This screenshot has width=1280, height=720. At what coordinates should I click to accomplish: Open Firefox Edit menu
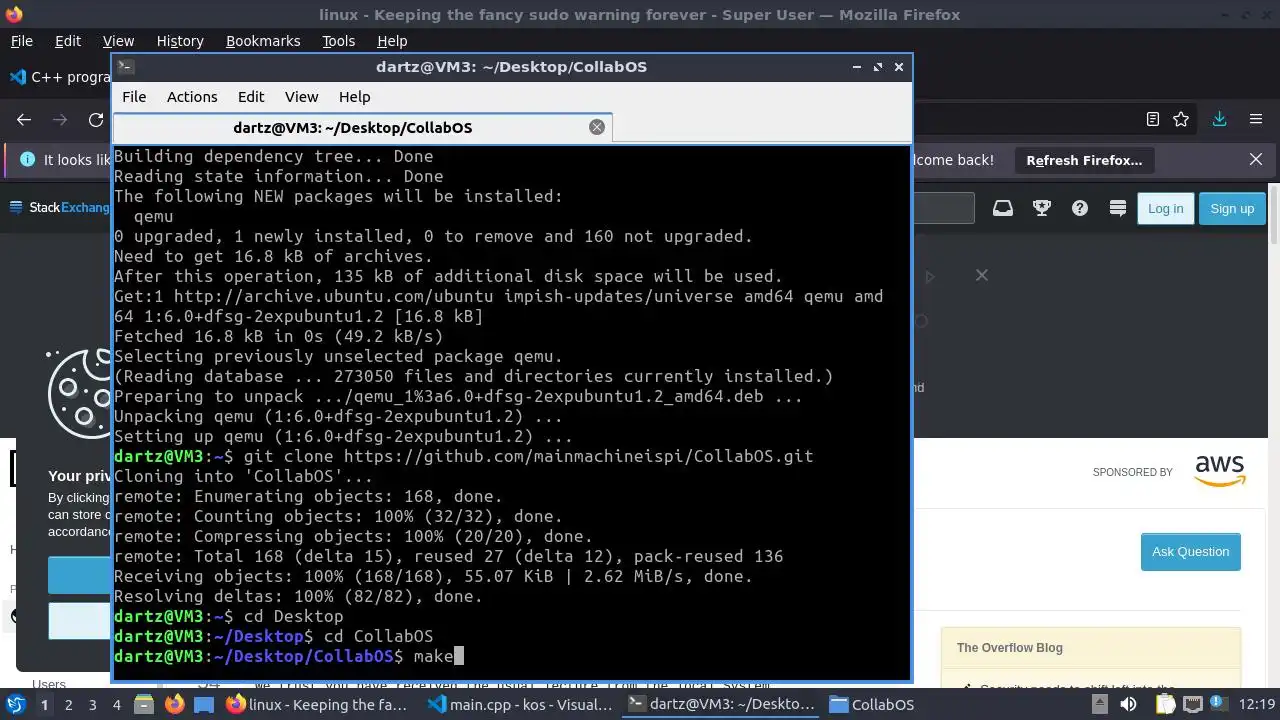point(68,41)
